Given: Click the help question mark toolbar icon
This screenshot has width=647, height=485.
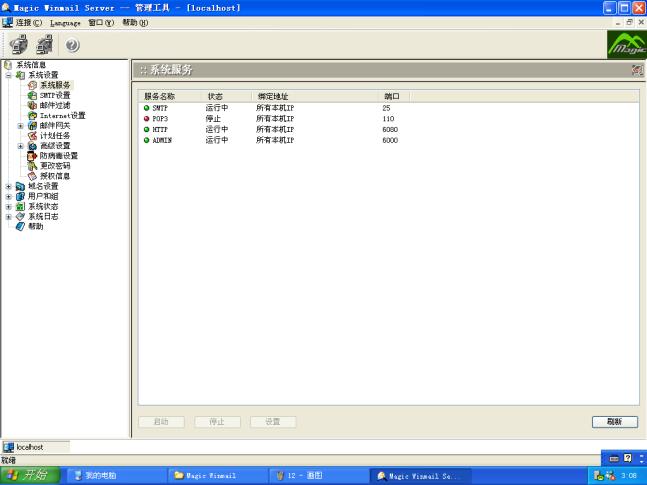Looking at the screenshot, I should point(73,45).
